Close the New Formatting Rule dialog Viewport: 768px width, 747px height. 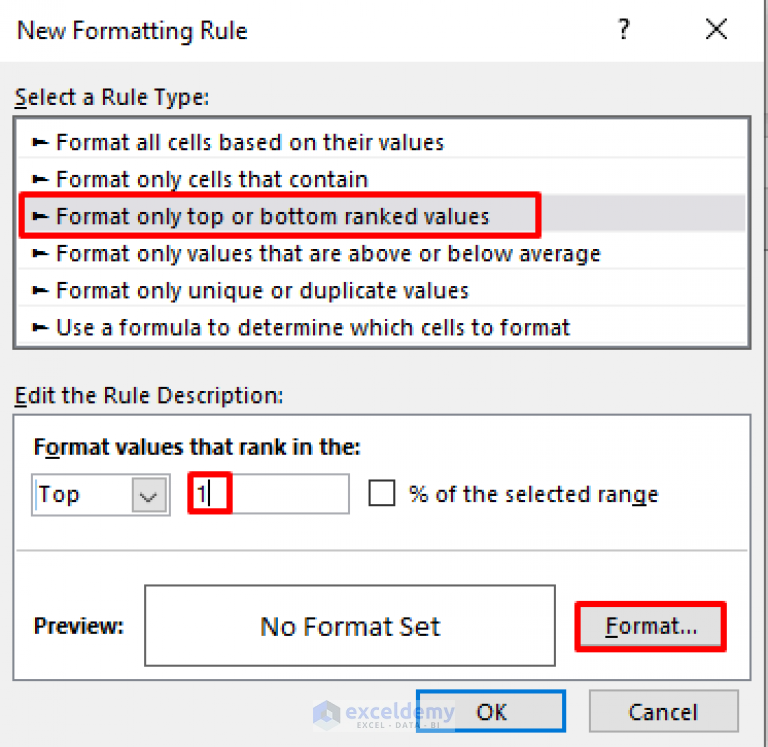click(716, 29)
